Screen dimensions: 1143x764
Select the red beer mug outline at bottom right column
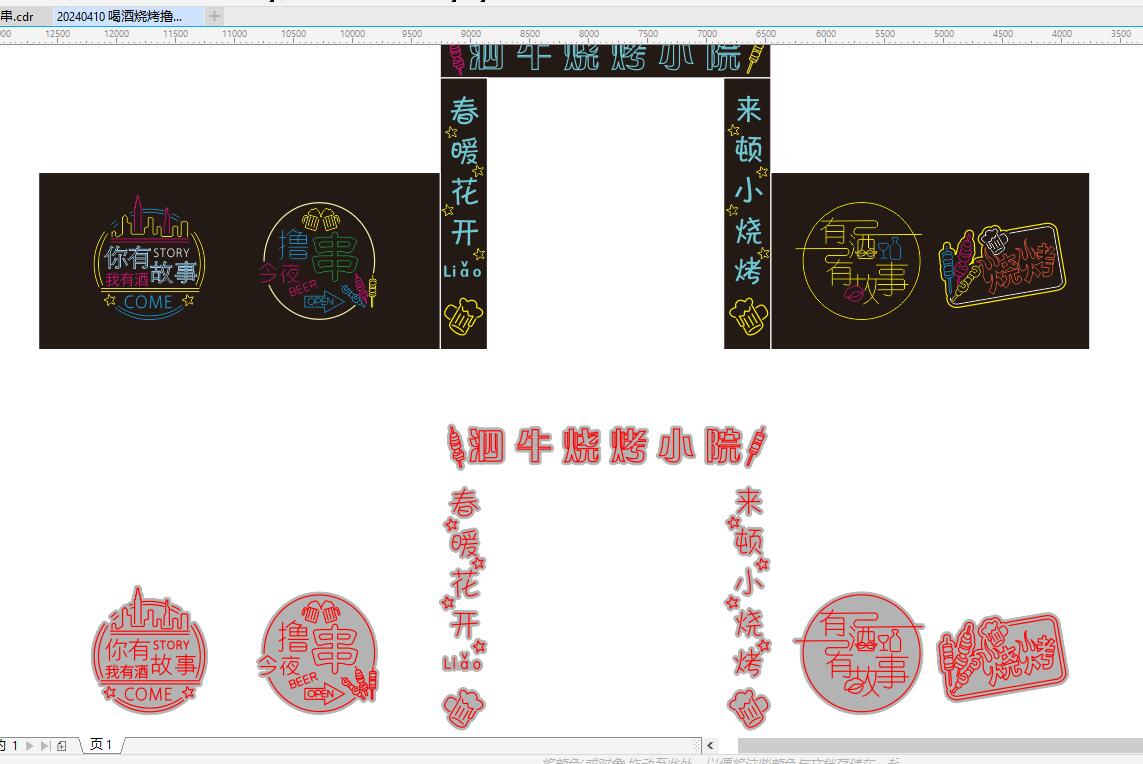tap(749, 709)
